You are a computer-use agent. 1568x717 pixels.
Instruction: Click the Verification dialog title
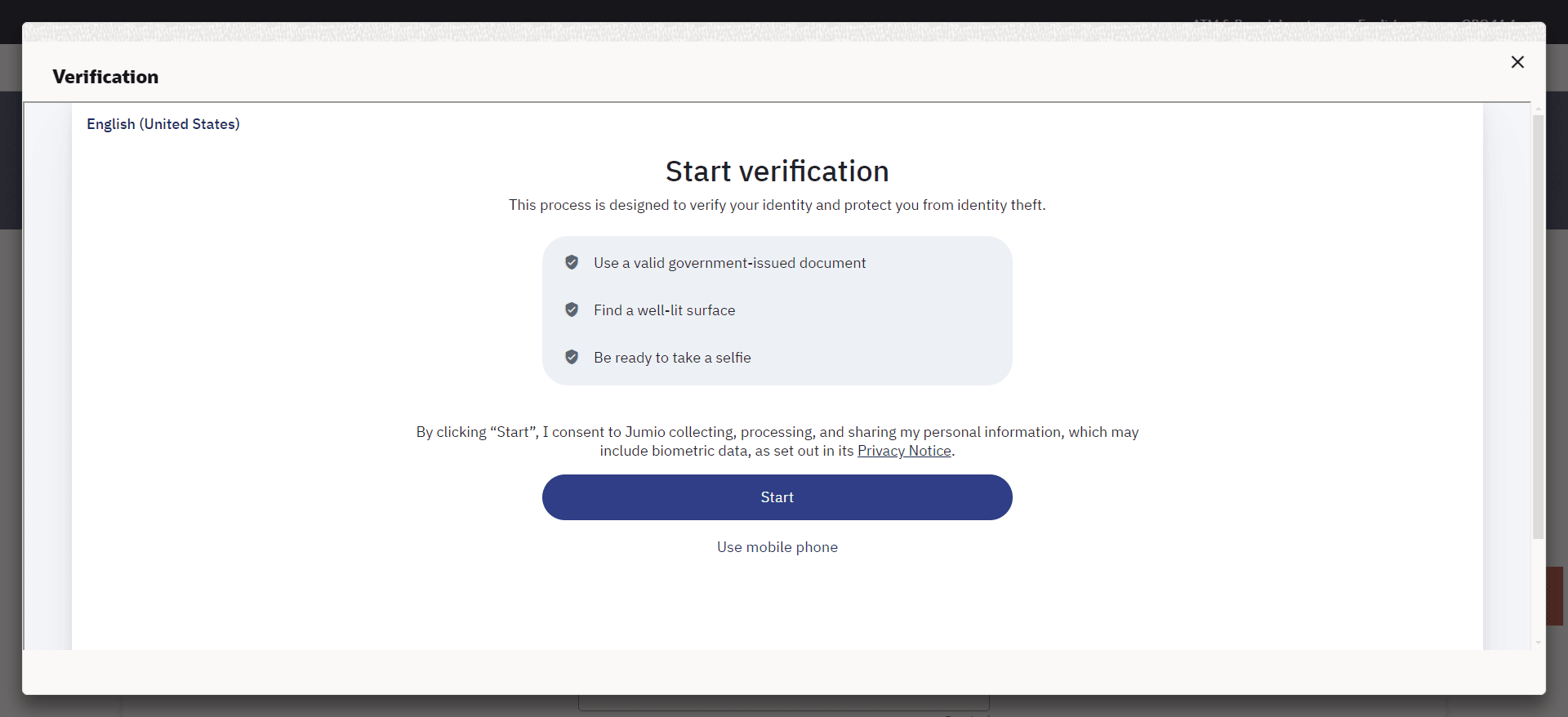coord(105,77)
